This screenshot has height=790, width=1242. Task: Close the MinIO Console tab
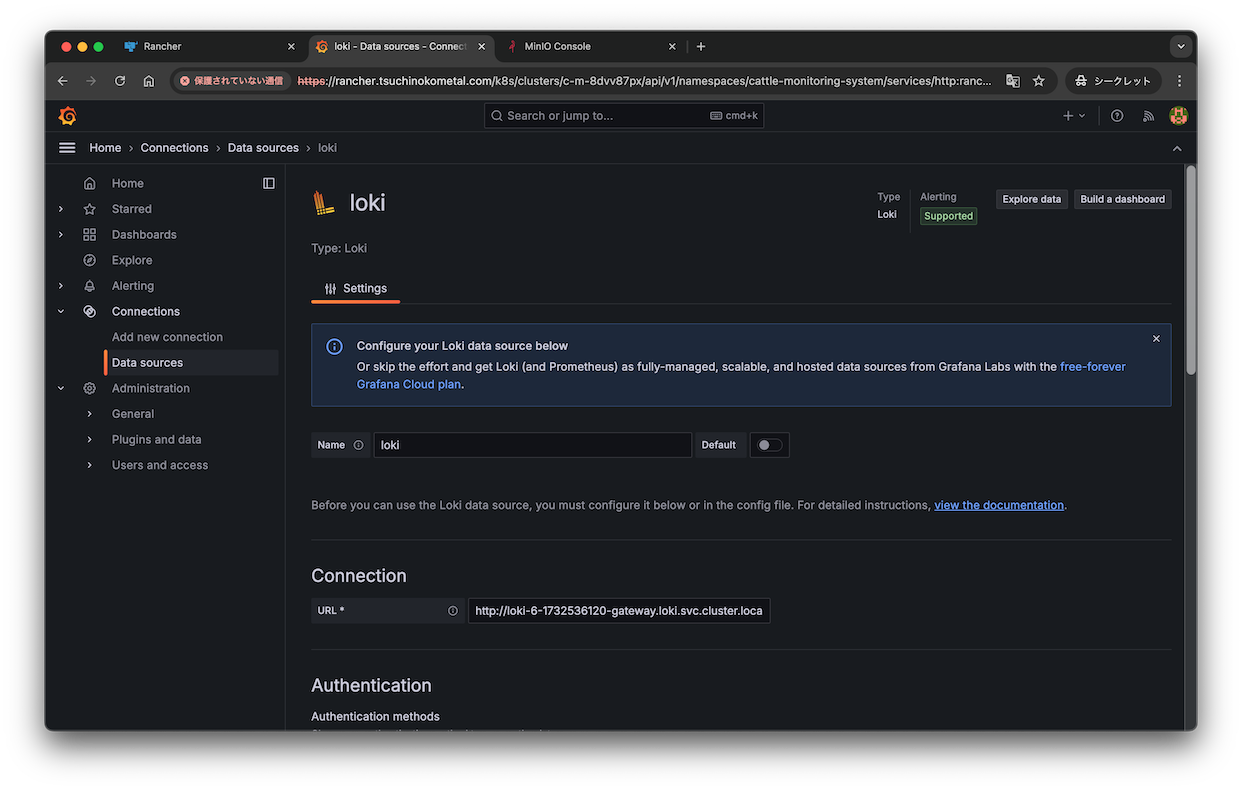[x=672, y=46]
